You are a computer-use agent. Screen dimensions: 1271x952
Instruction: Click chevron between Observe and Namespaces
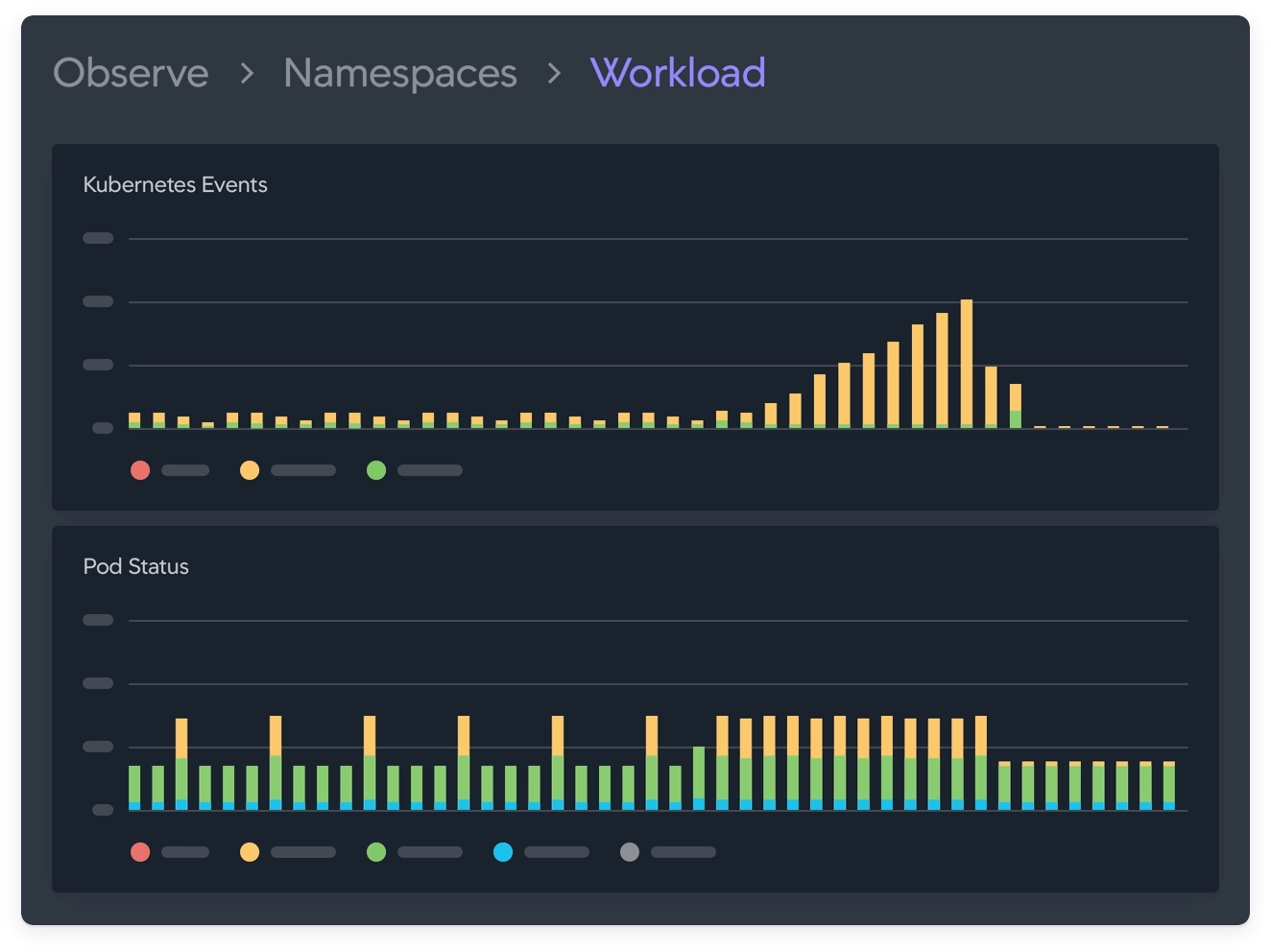pyautogui.click(x=247, y=73)
